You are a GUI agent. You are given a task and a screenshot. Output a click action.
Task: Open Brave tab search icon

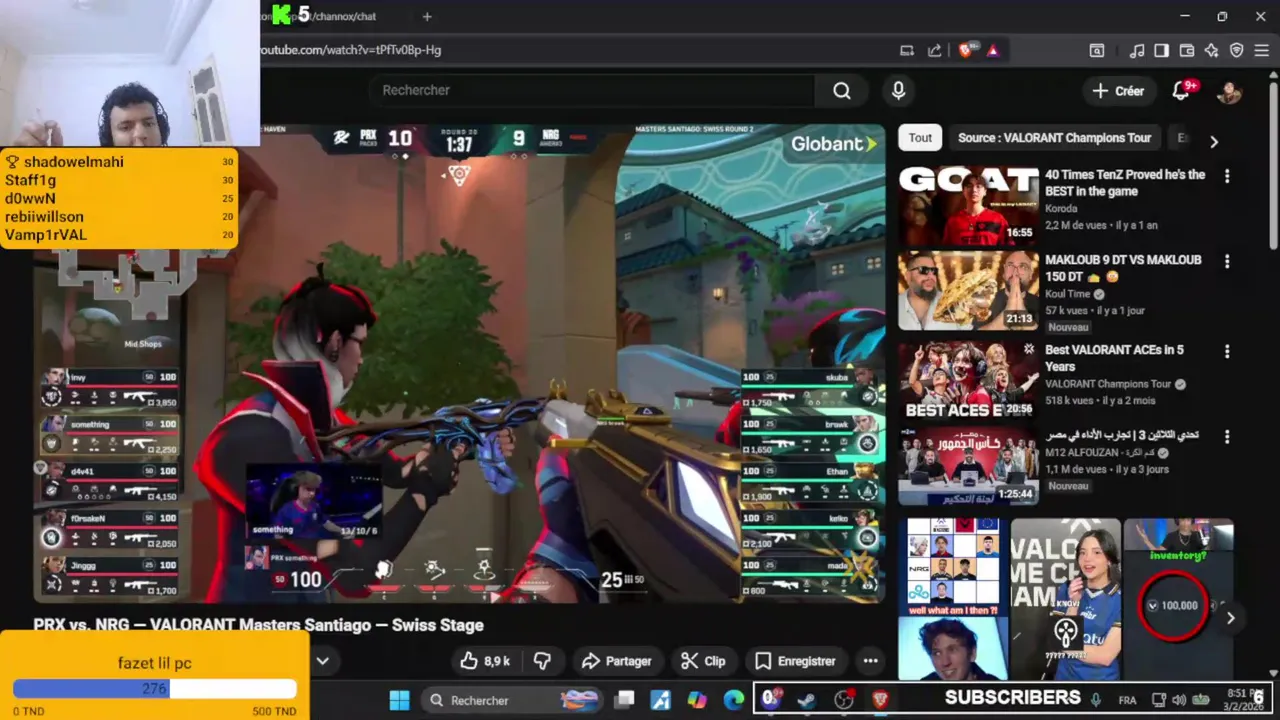click(1097, 50)
